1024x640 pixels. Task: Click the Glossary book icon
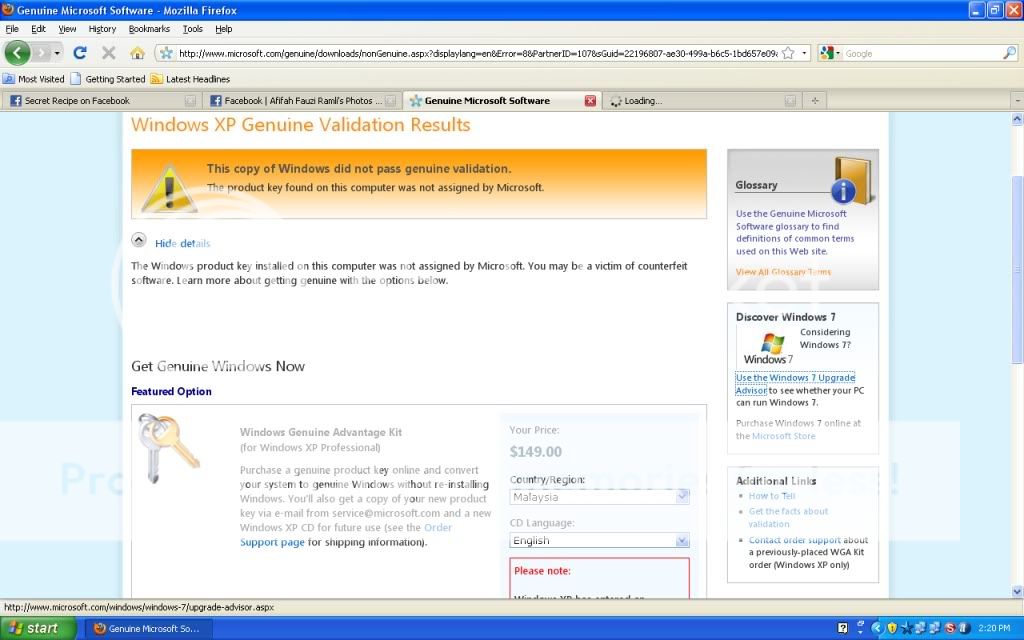click(x=854, y=180)
